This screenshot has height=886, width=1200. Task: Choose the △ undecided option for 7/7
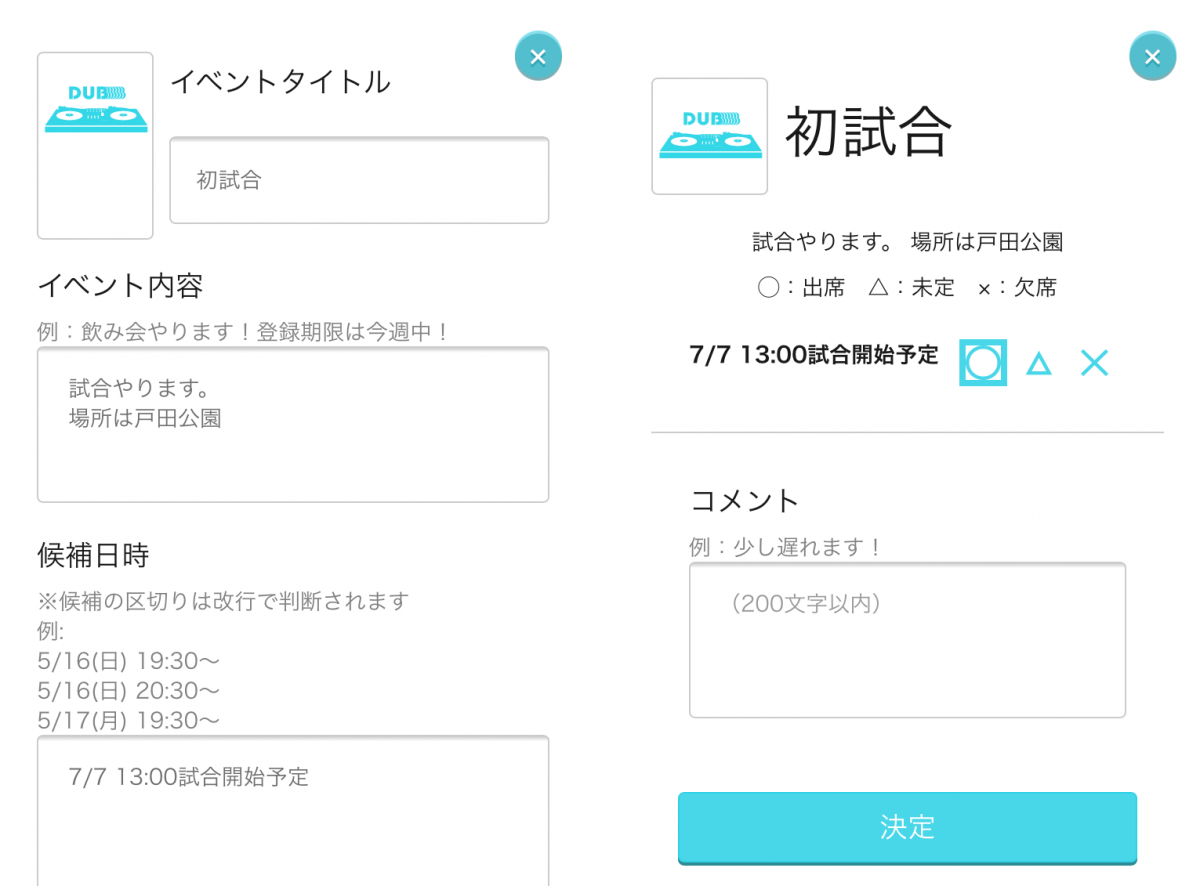coord(1039,363)
